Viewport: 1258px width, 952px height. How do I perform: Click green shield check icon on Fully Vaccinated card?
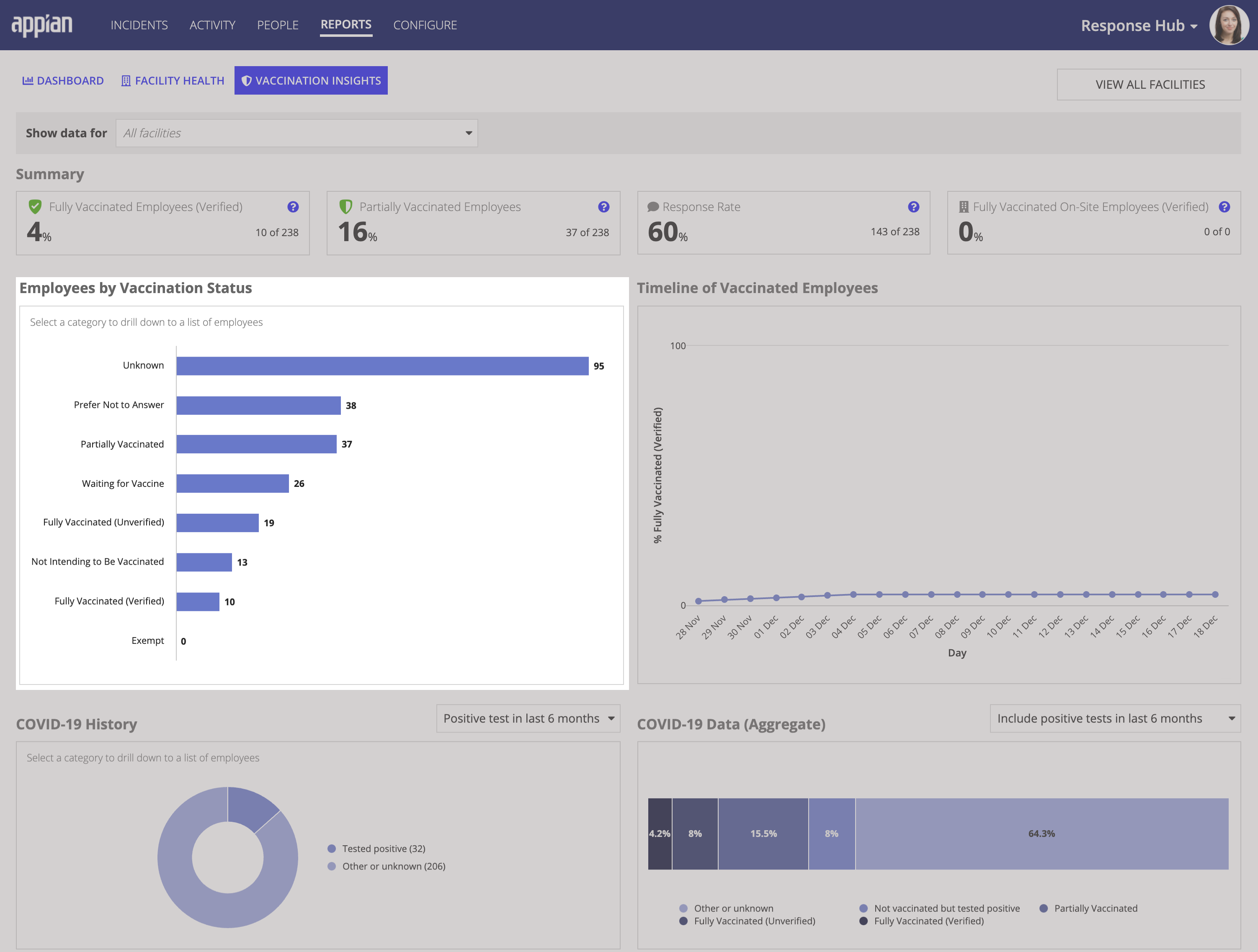pyautogui.click(x=35, y=207)
